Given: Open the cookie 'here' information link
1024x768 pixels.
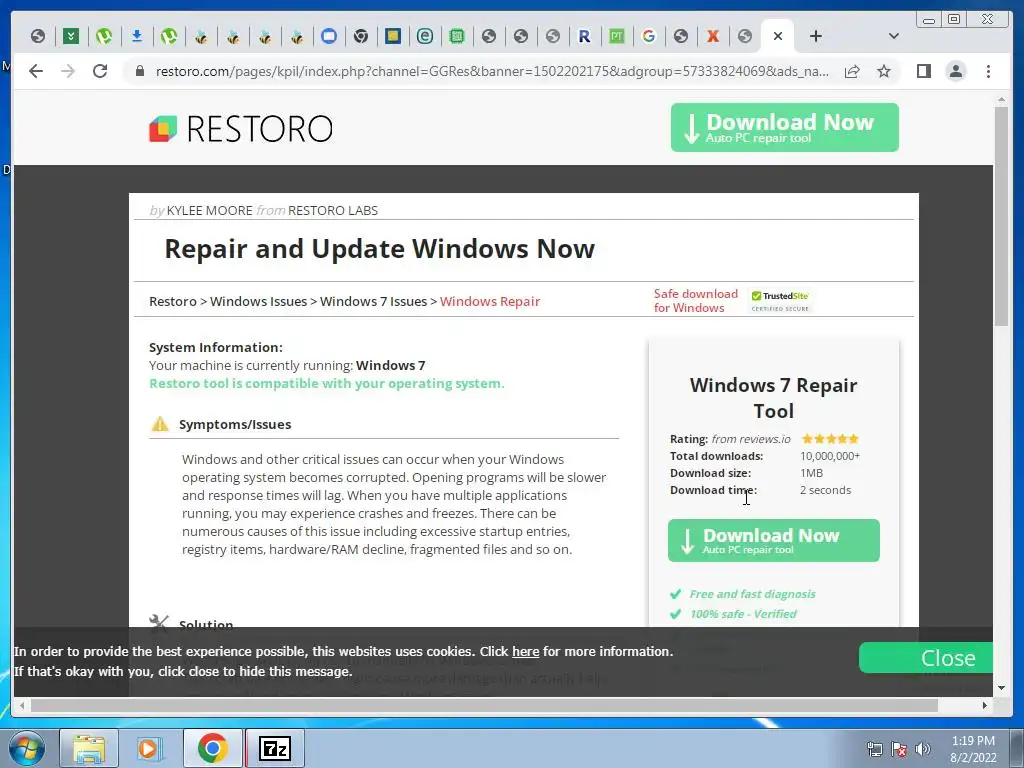Looking at the screenshot, I should point(525,651).
